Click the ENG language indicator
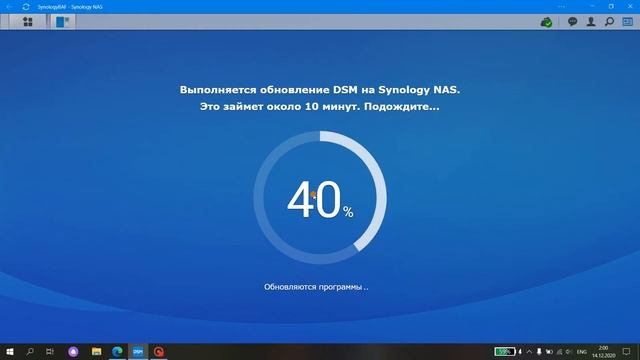640x360 pixels. pos(582,352)
